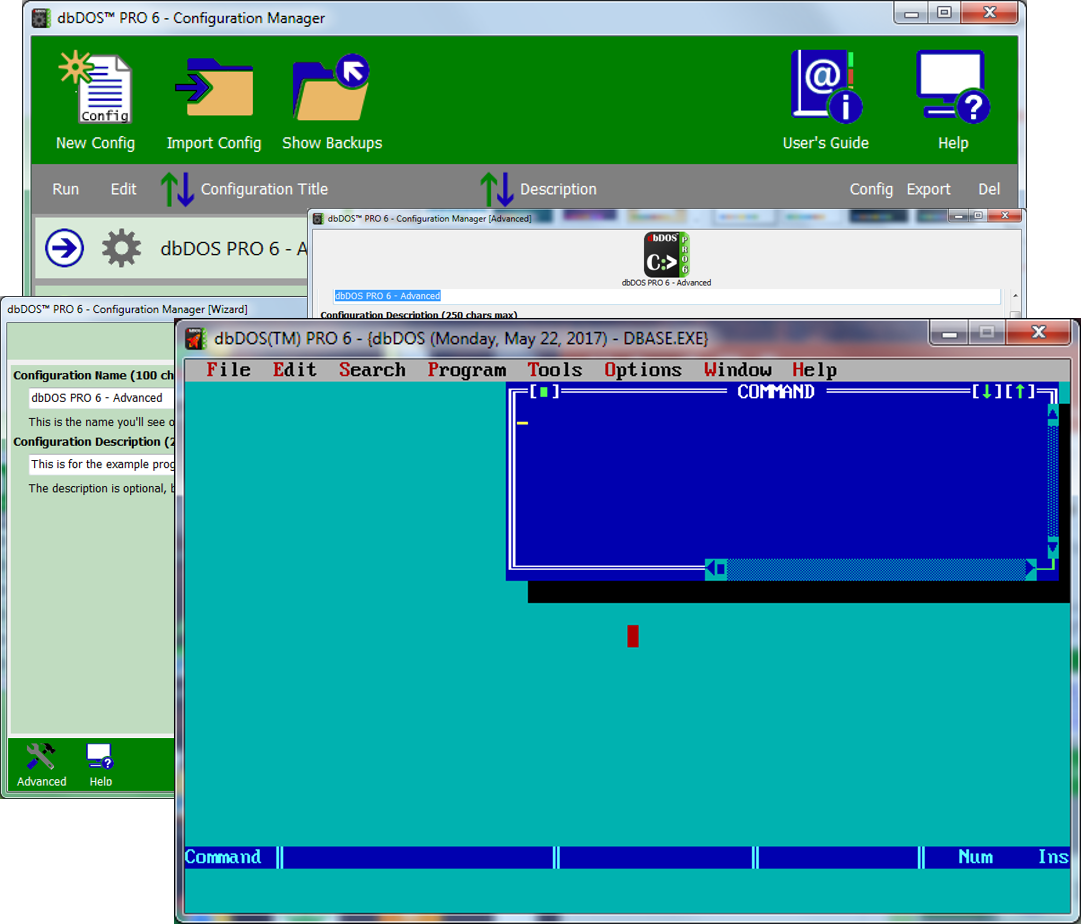Click the Configuration Manager title bar icon
1081x924 pixels.
(41, 18)
